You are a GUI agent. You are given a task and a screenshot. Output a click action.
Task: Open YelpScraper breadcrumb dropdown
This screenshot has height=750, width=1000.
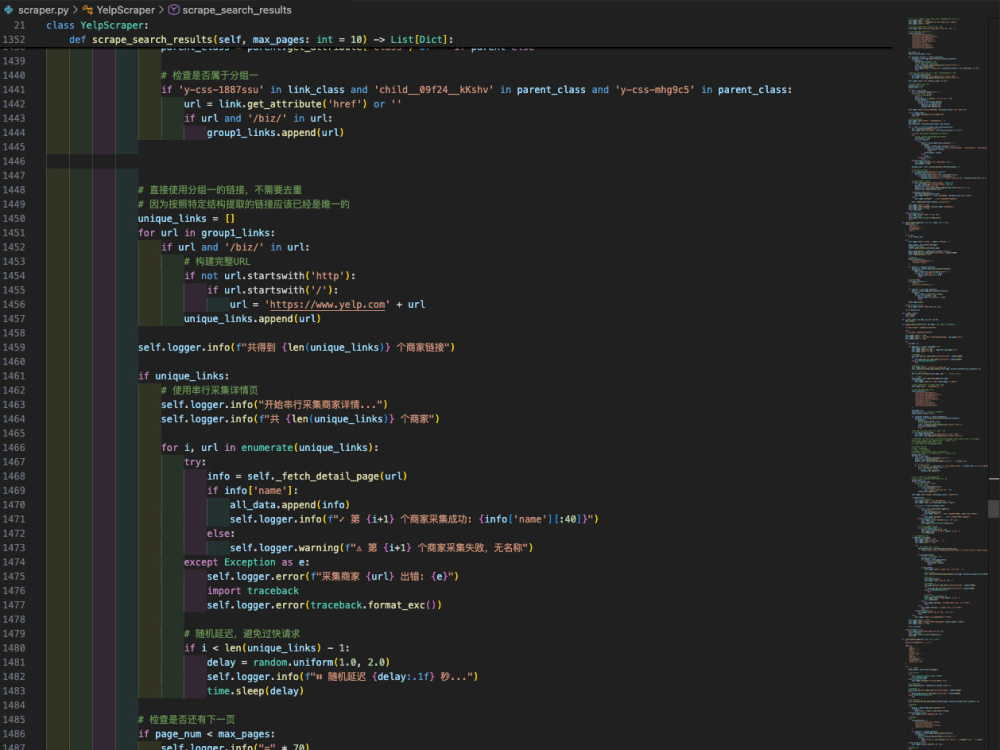coord(126,10)
